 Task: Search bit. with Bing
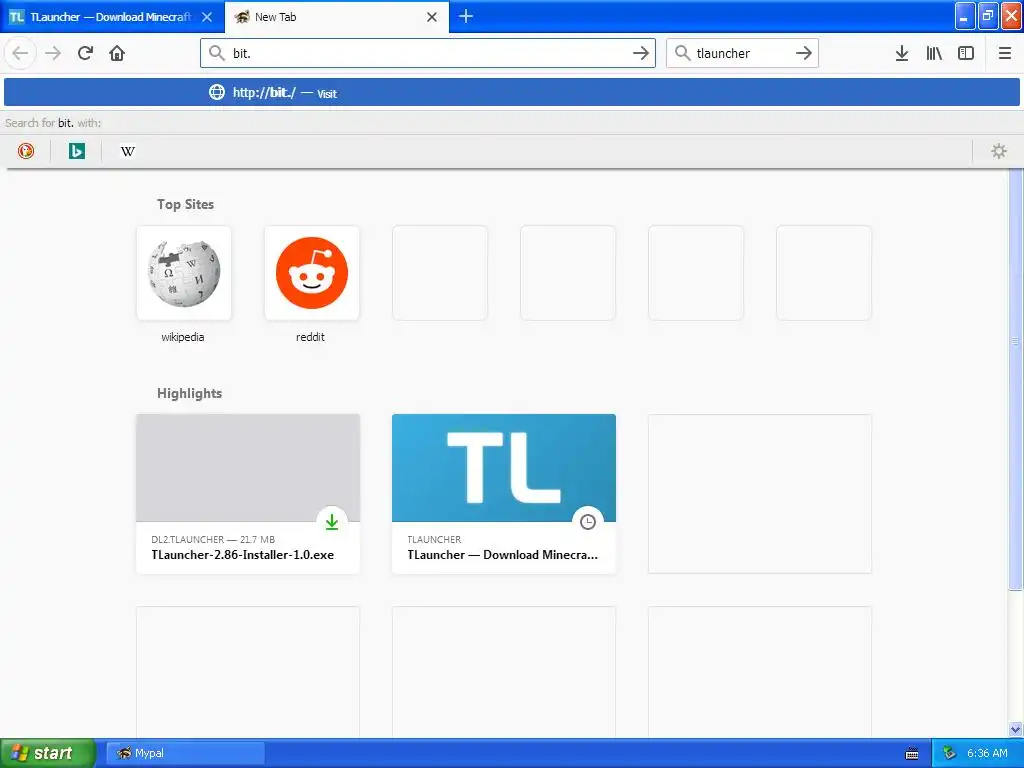pyautogui.click(x=76, y=152)
